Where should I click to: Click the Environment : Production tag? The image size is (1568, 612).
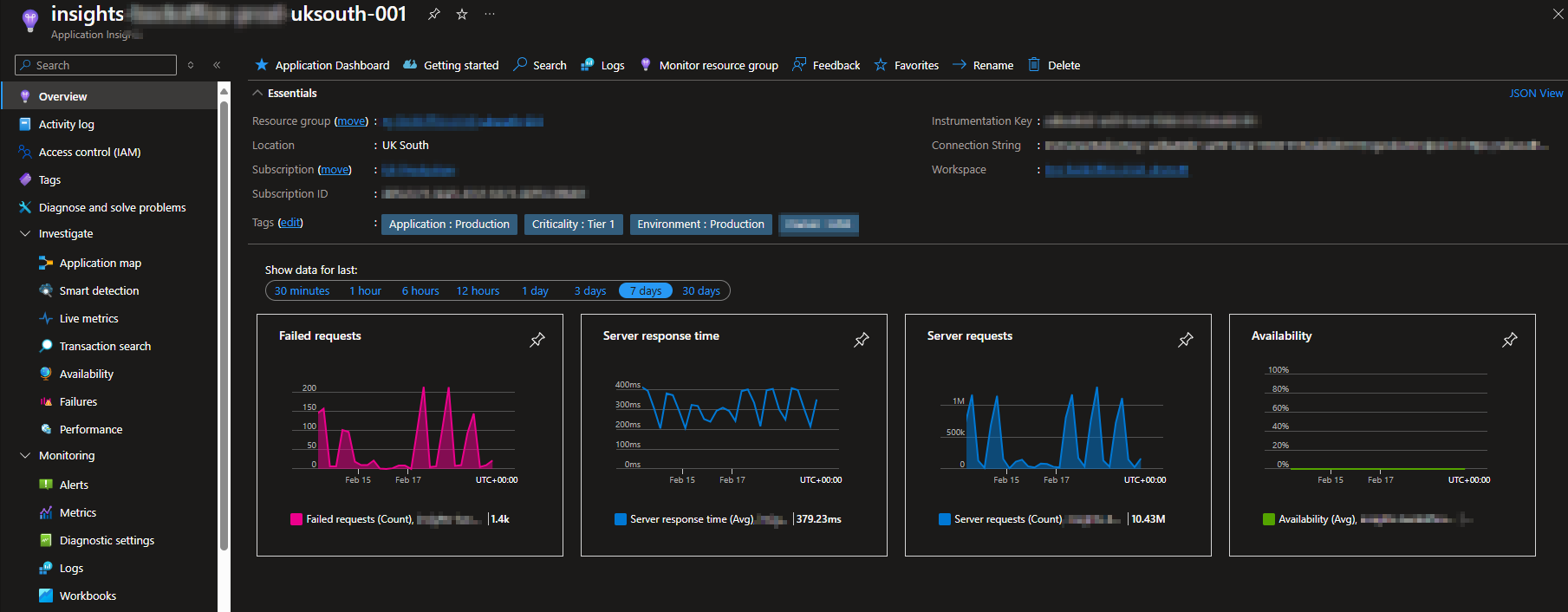[x=700, y=225]
